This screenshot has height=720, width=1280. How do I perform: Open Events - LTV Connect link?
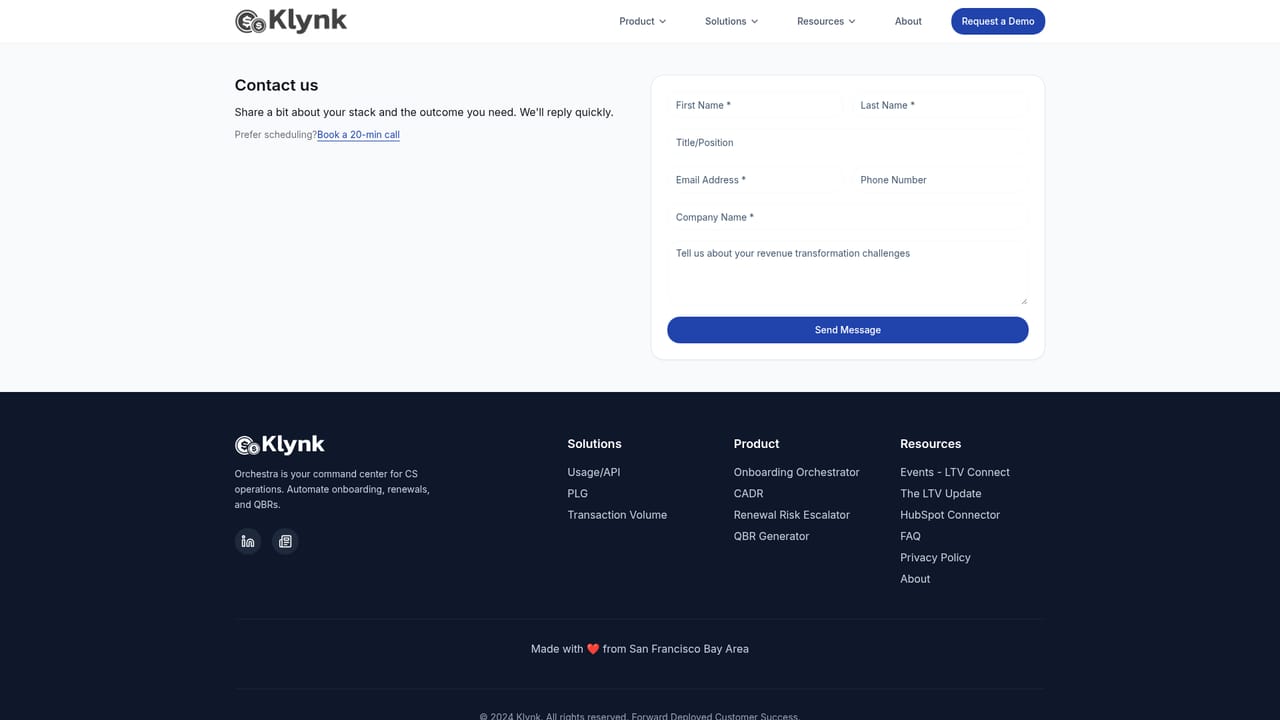(x=955, y=472)
